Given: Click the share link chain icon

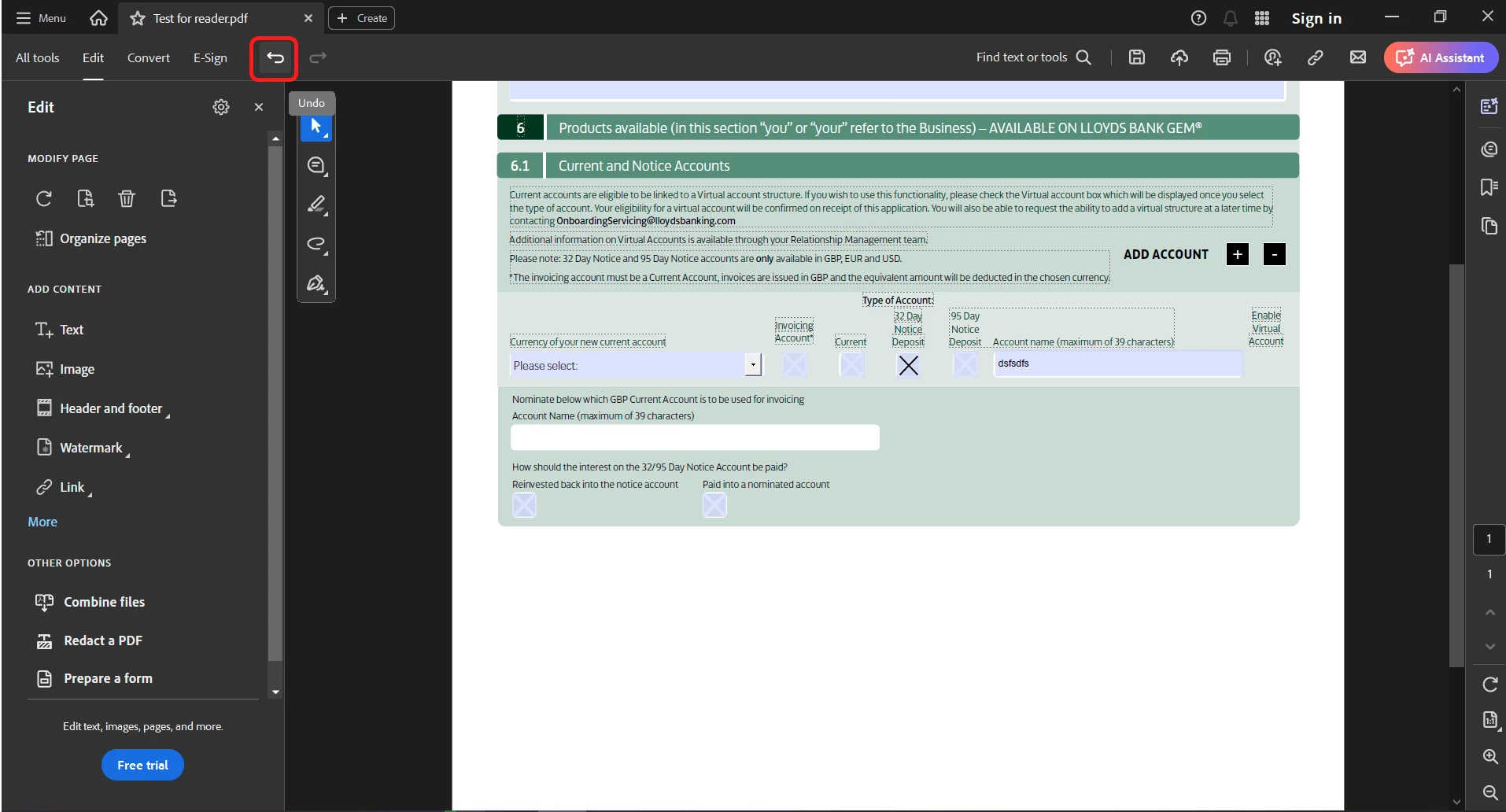Looking at the screenshot, I should click(1316, 57).
